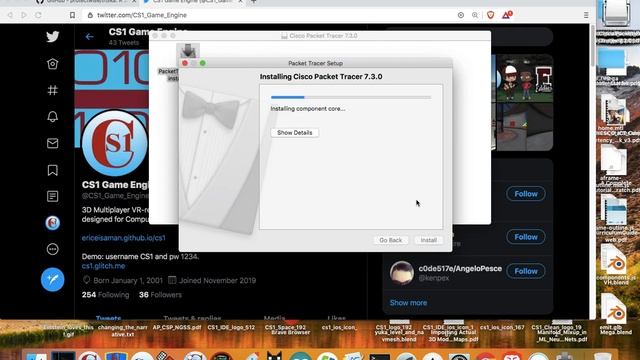Open the cs1.glitch.me link
This screenshot has width=640, height=360.
pyautogui.click(x=103, y=266)
